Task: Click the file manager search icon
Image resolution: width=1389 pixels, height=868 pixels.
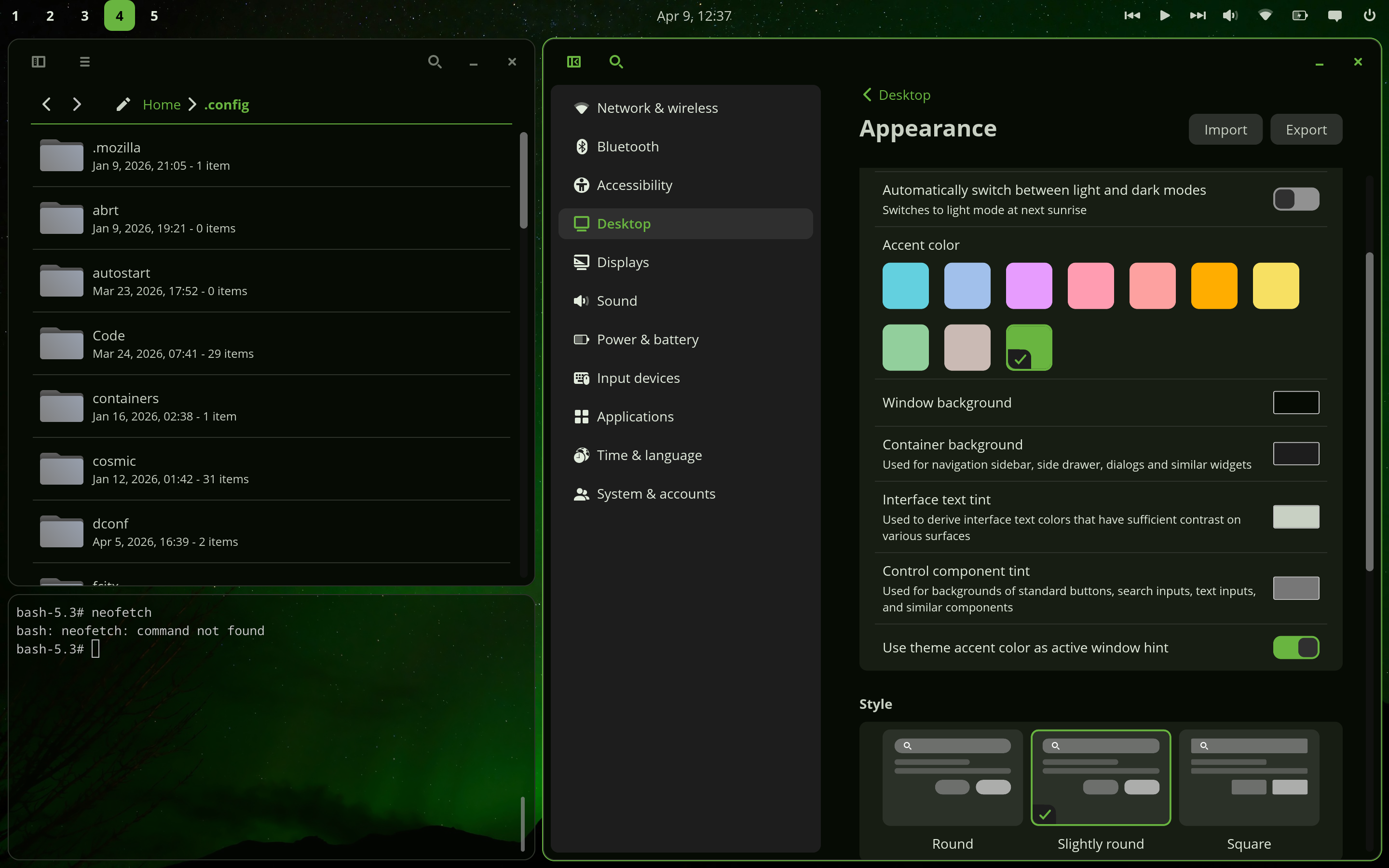Action: tap(435, 61)
